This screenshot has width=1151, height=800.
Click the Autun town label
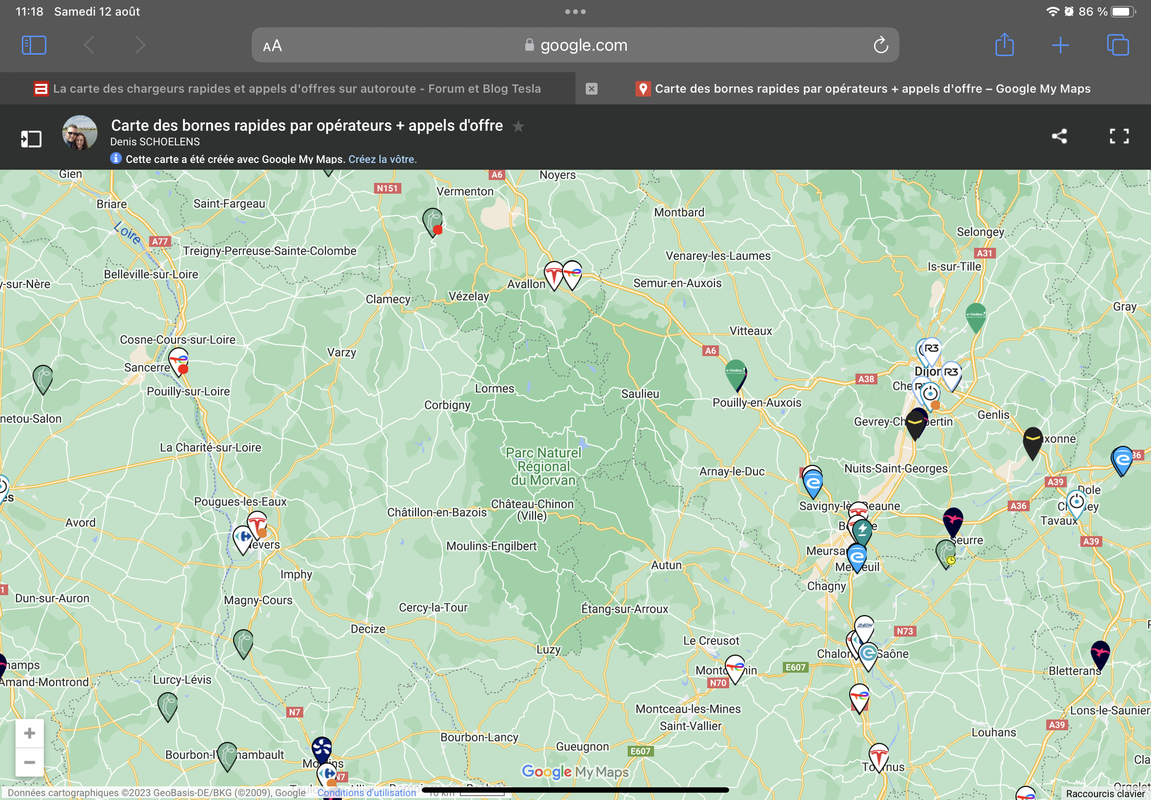click(667, 565)
